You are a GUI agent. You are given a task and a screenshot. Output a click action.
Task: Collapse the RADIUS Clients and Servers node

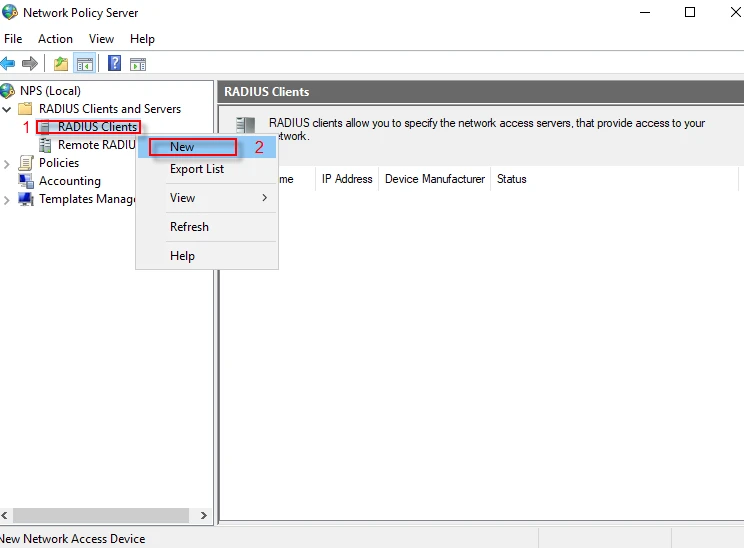[x=8, y=109]
